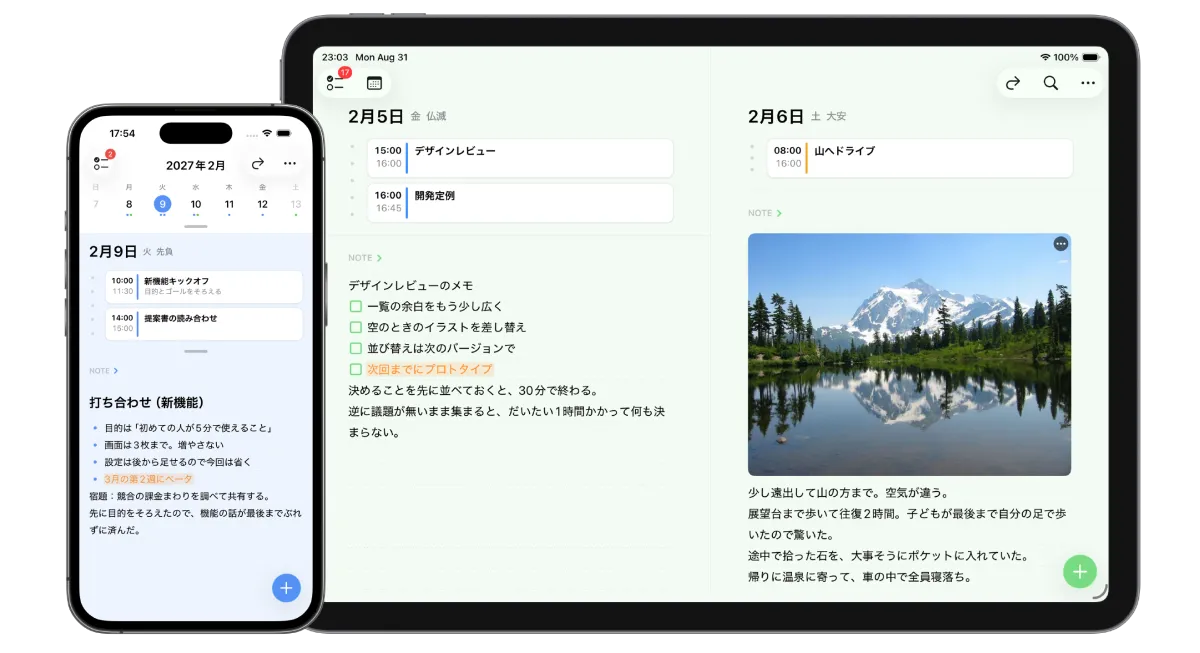This screenshot has height=653, width=1200.
Task: Select day 12 in the iPhone week strip
Action: pyautogui.click(x=262, y=205)
